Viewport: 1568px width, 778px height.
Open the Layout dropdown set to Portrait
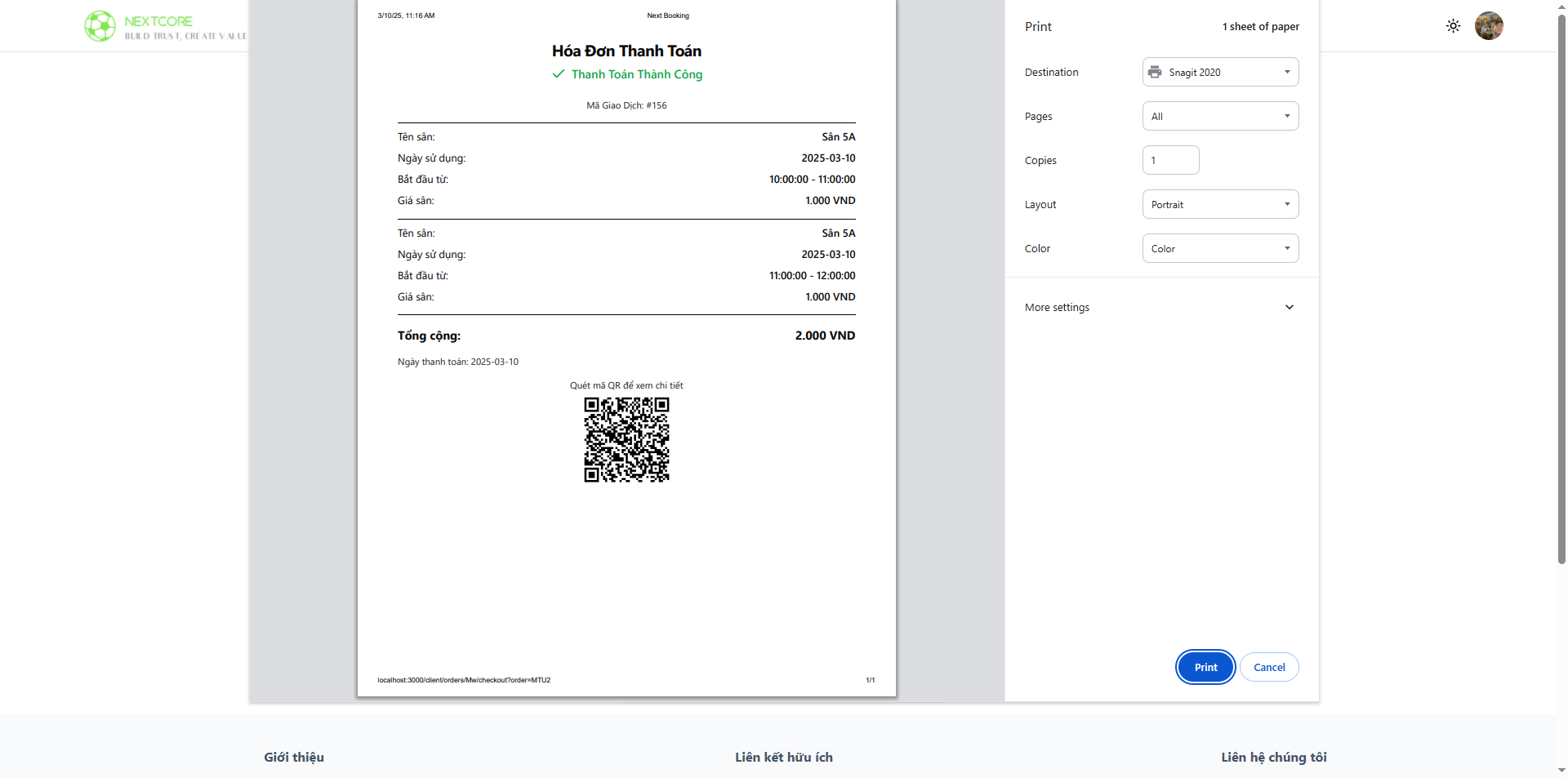pyautogui.click(x=1220, y=205)
